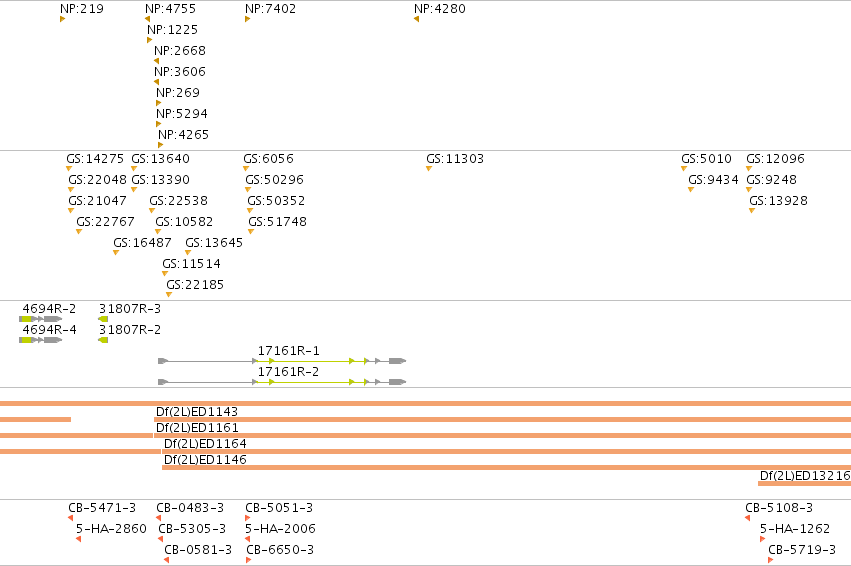The width and height of the screenshot is (851, 566).
Task: Click the 31807R-2 feature label
Action: point(130,330)
